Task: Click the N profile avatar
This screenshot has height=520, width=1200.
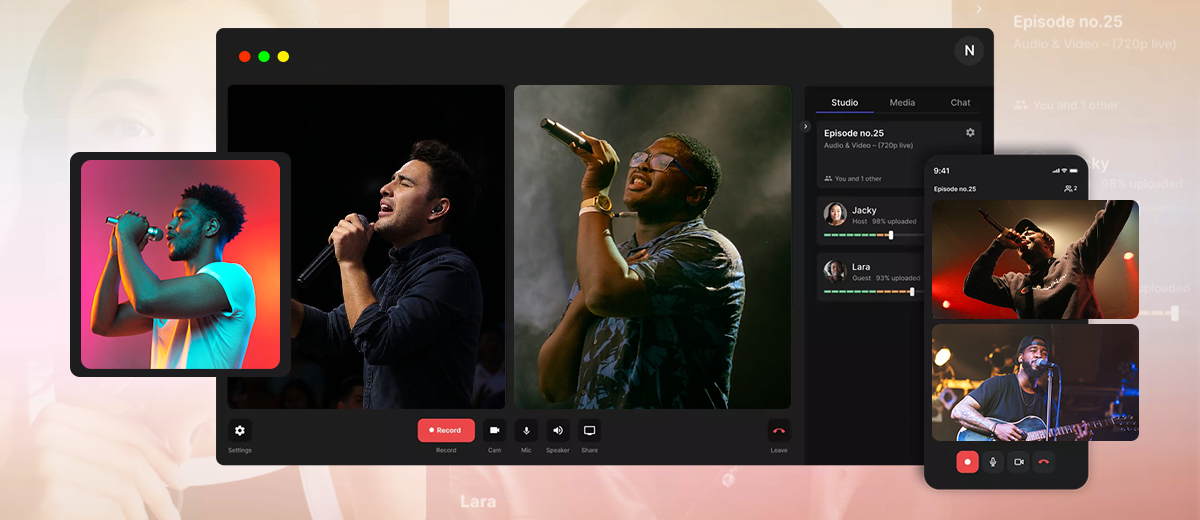Action: [969, 51]
